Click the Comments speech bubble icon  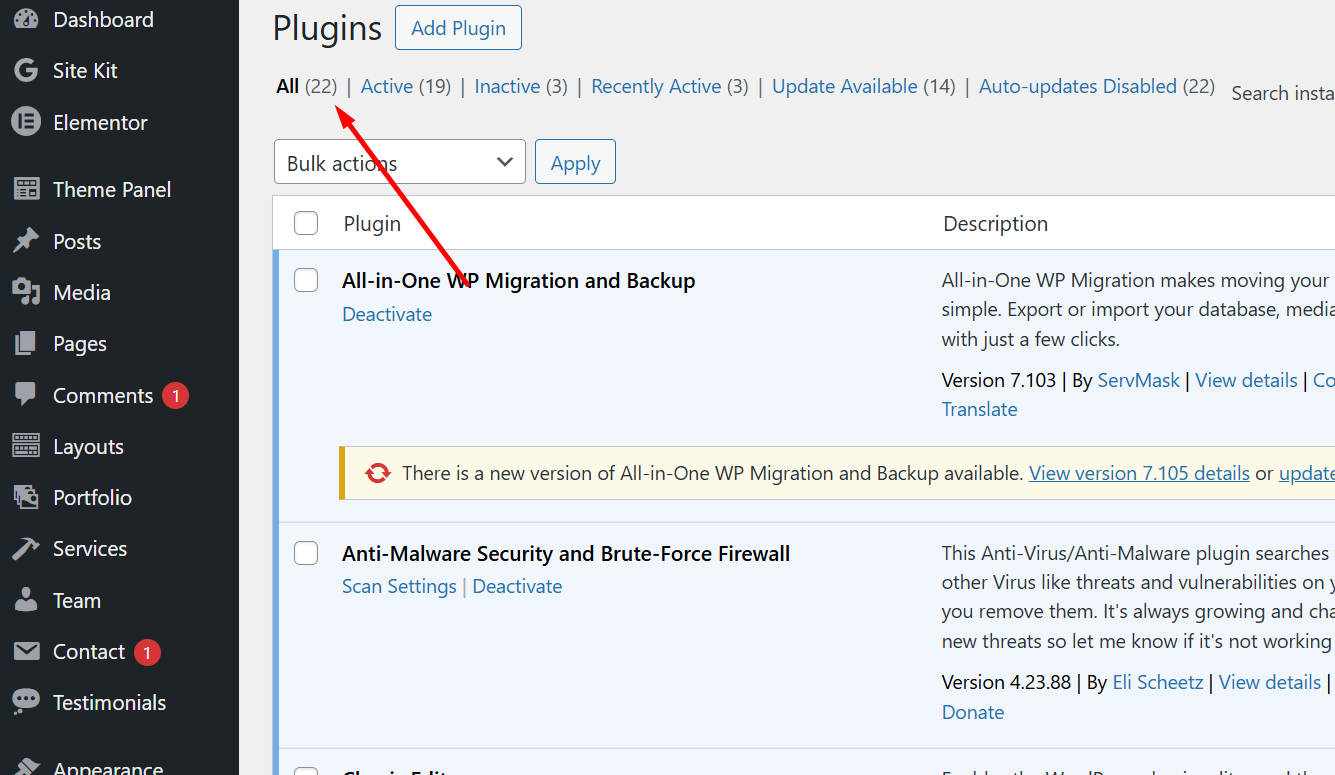coord(26,395)
